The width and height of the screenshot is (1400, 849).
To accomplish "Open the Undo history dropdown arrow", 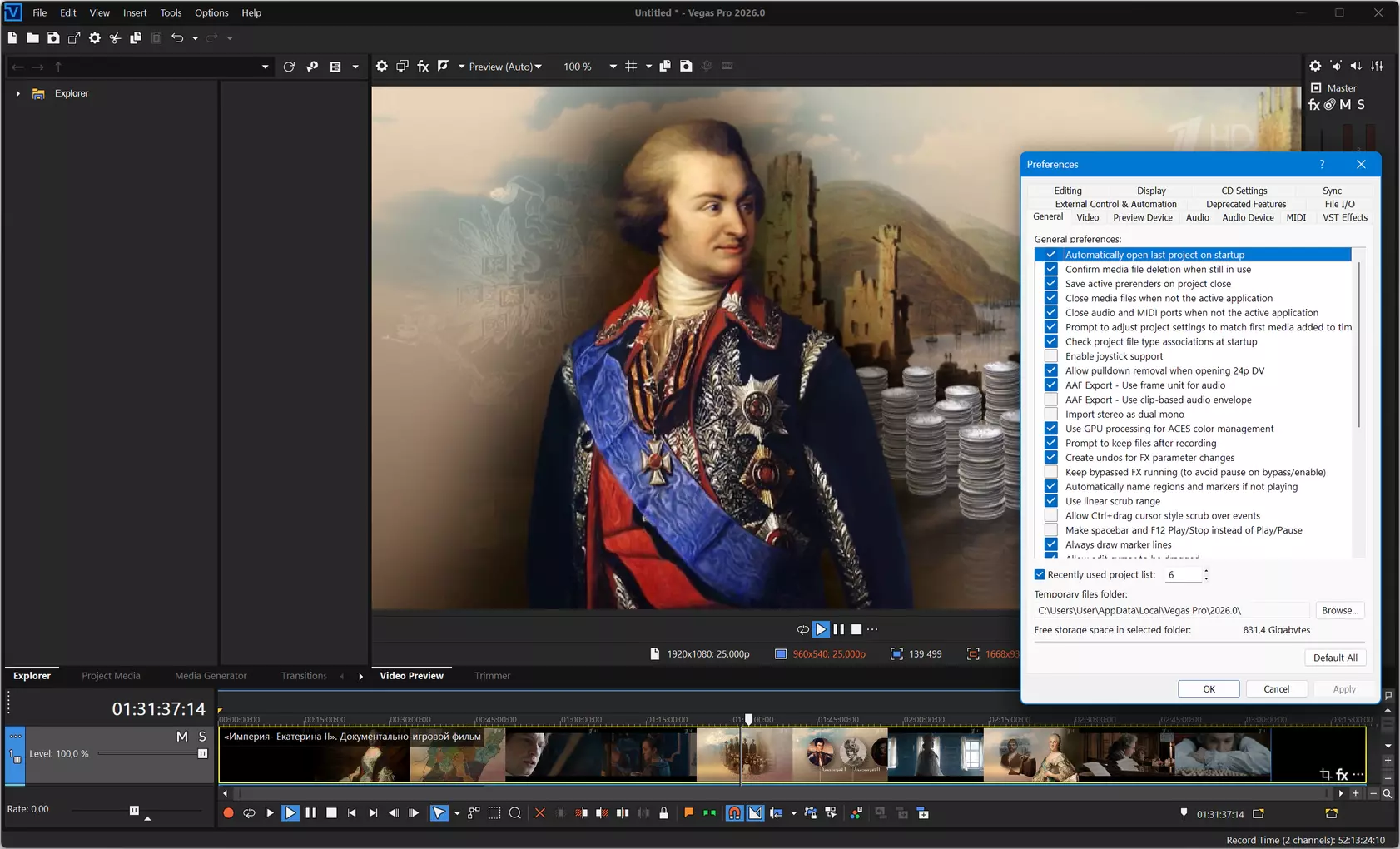I will [196, 38].
